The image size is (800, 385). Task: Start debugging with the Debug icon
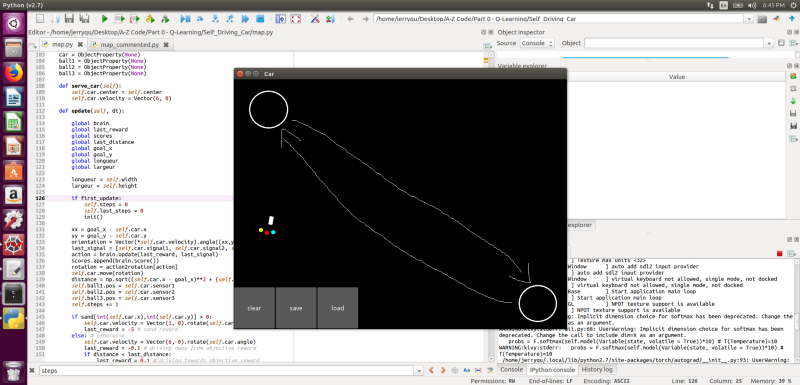[x=186, y=19]
